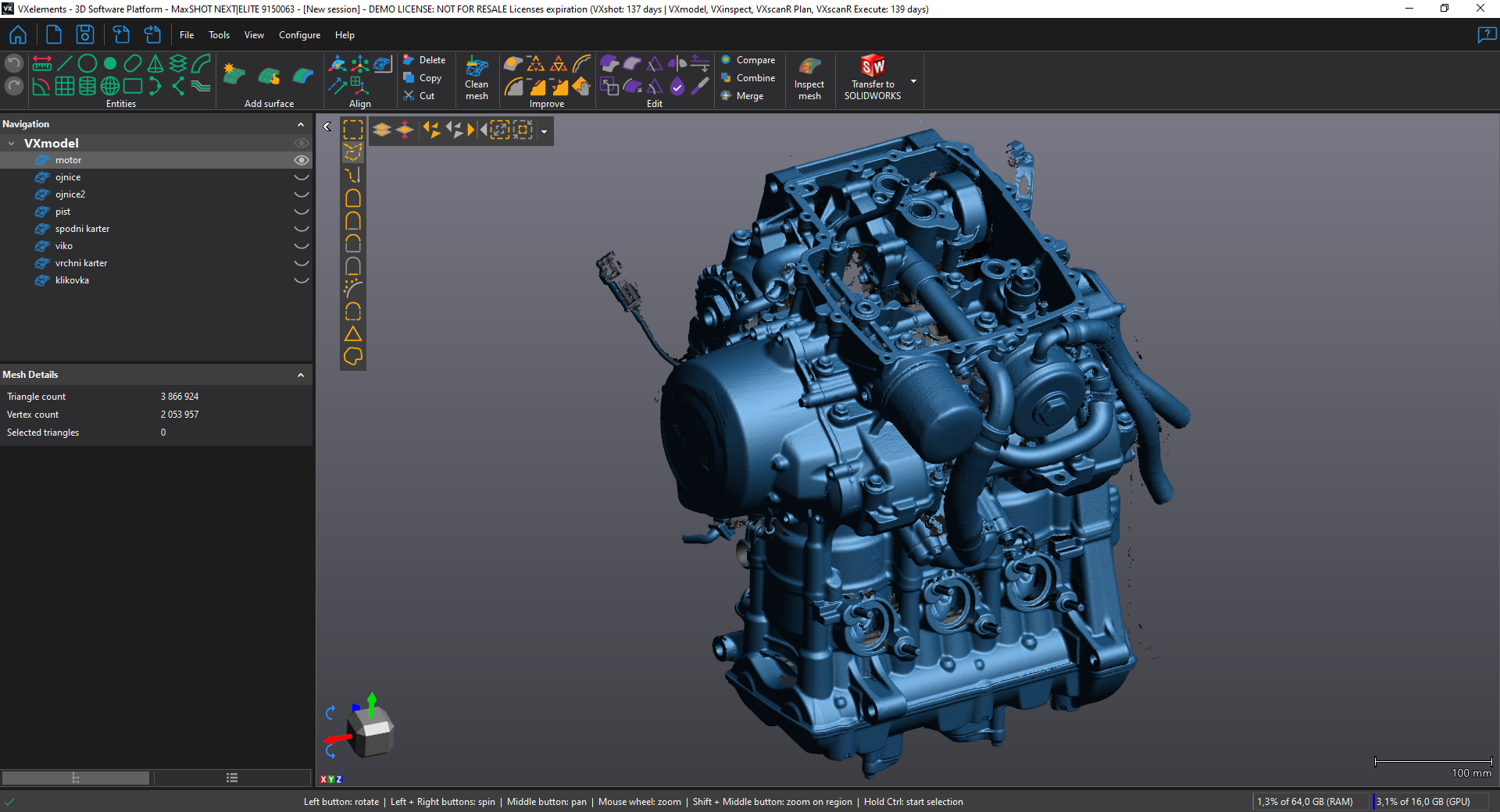1500x812 pixels.
Task: Click the undo arrow button
Action: pyautogui.click(x=14, y=63)
